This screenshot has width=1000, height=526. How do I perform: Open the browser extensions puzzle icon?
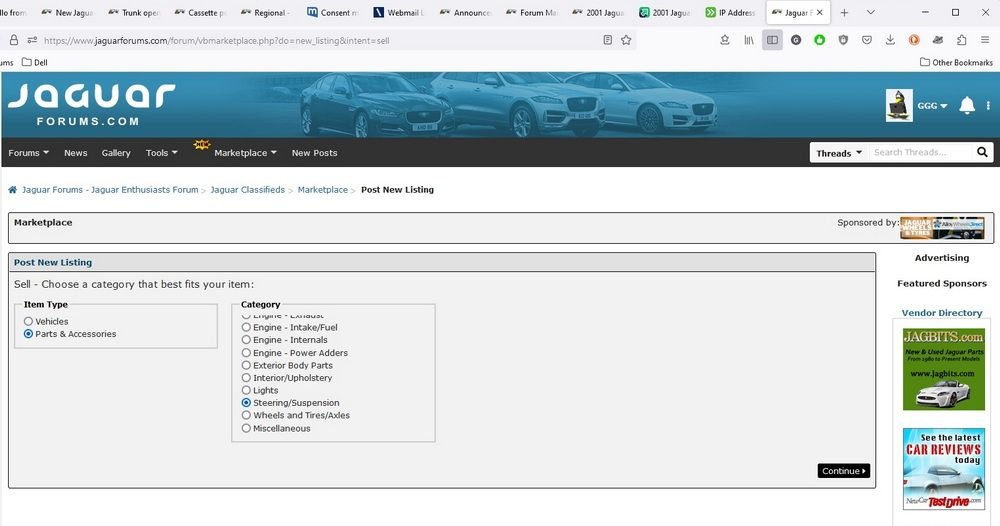pos(961,40)
